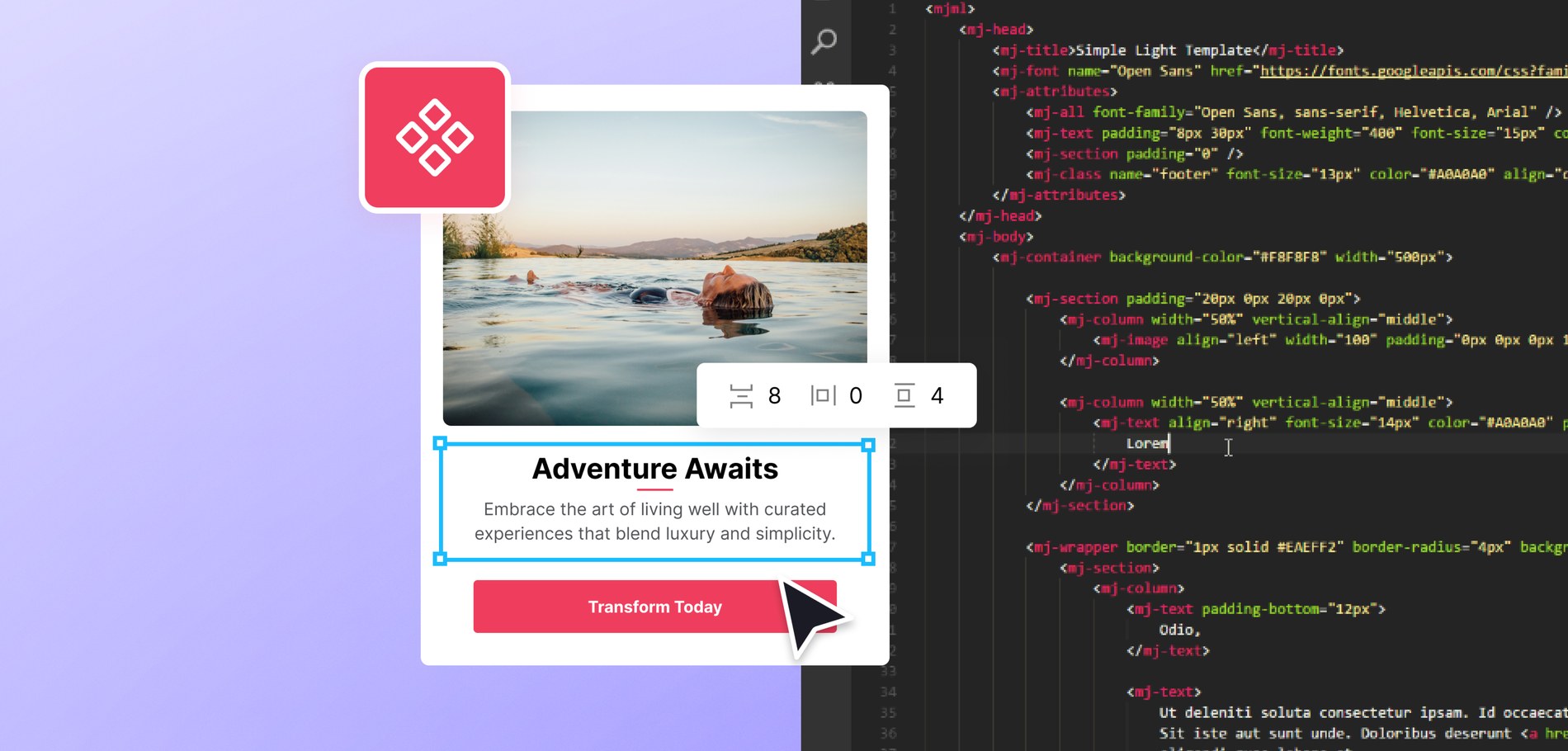Click the horizontal padding icon next to 0
The height and width of the screenshot is (751, 1568).
point(823,396)
